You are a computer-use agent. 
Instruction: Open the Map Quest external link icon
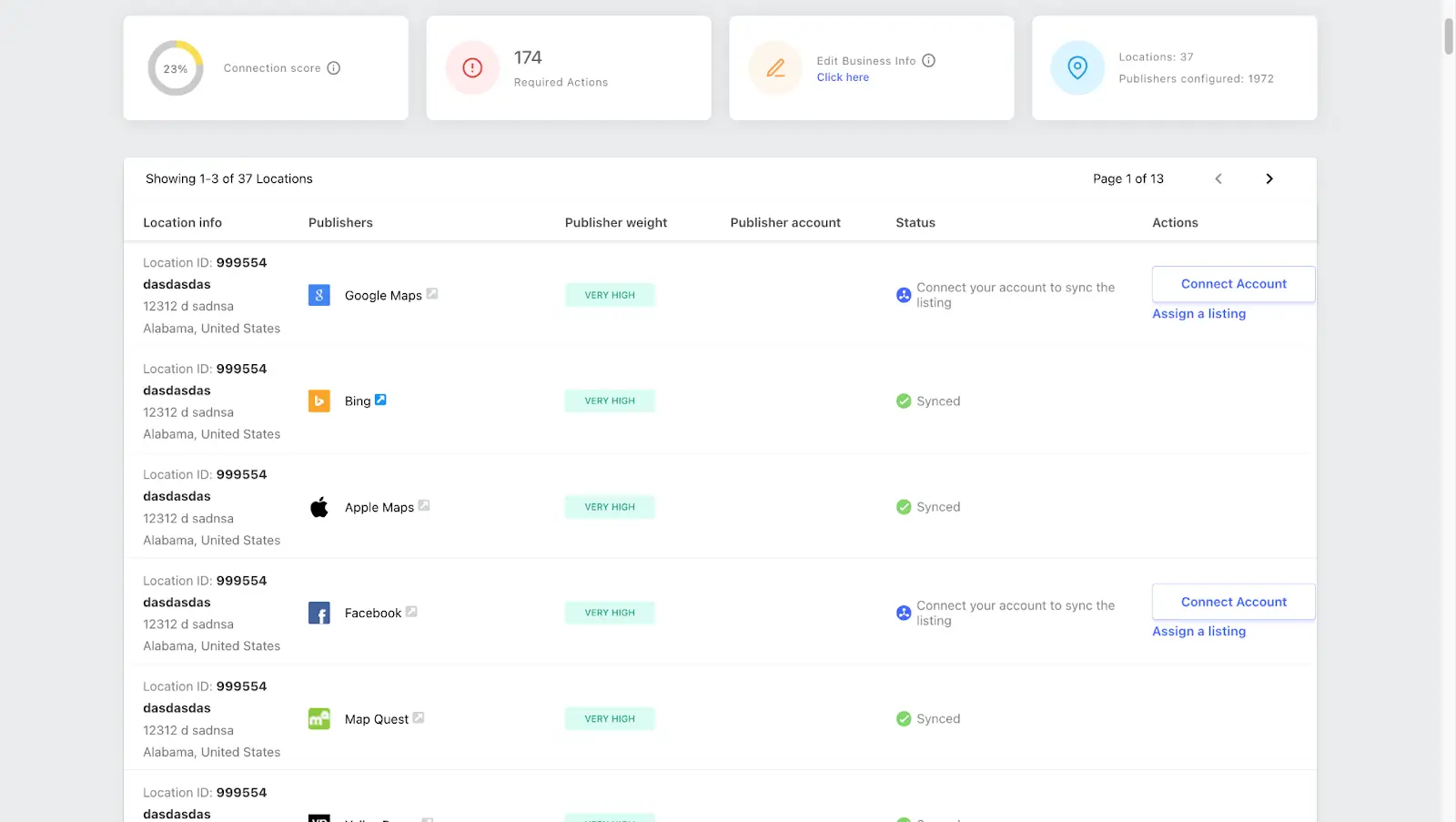419,717
